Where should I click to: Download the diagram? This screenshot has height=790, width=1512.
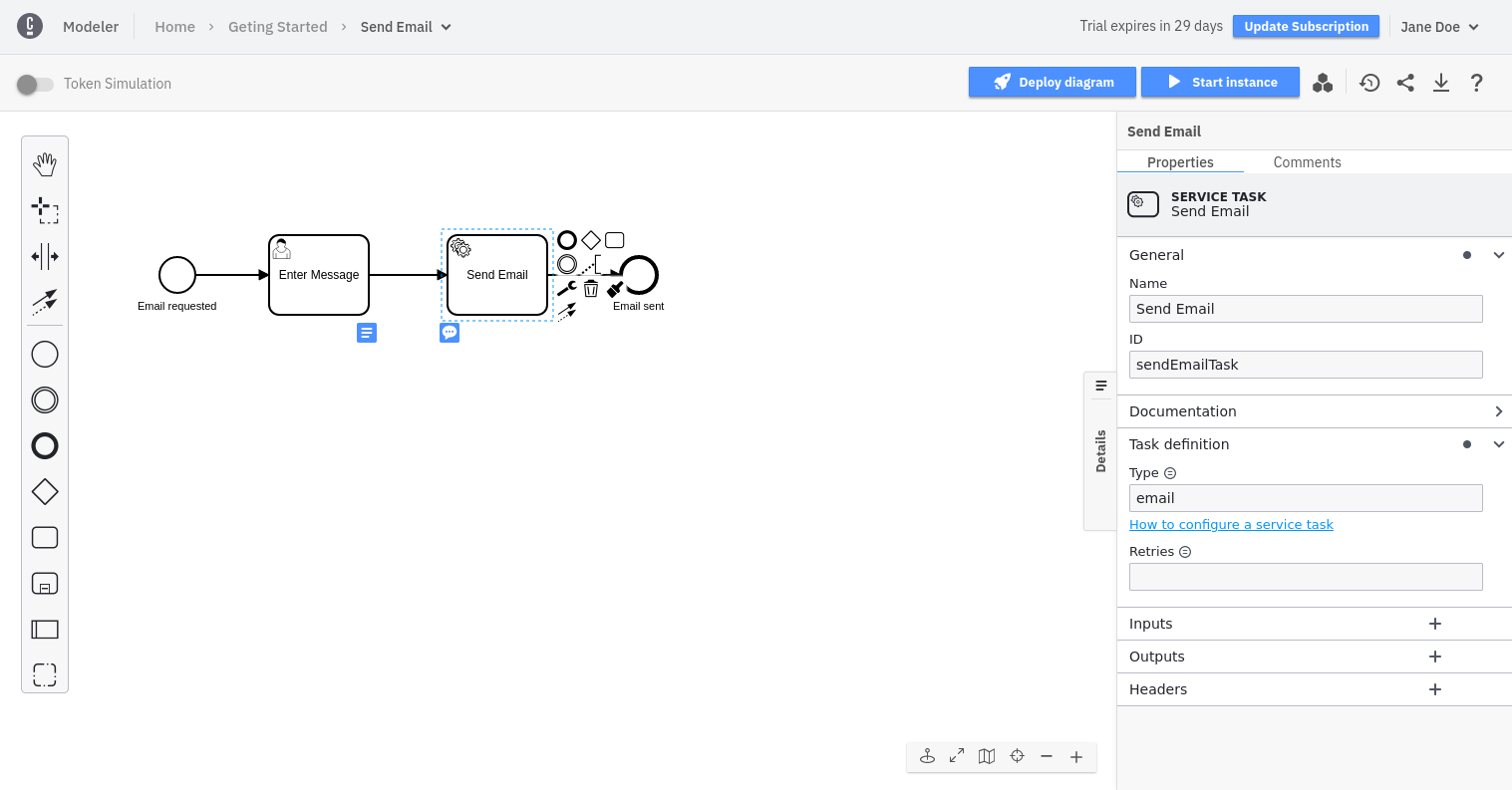pyautogui.click(x=1441, y=83)
